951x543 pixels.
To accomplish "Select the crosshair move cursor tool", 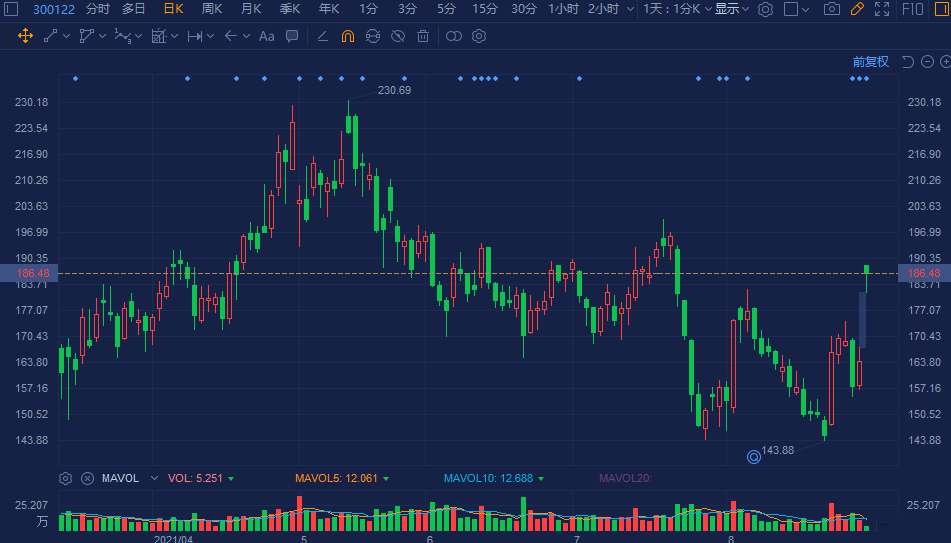I will point(25,37).
